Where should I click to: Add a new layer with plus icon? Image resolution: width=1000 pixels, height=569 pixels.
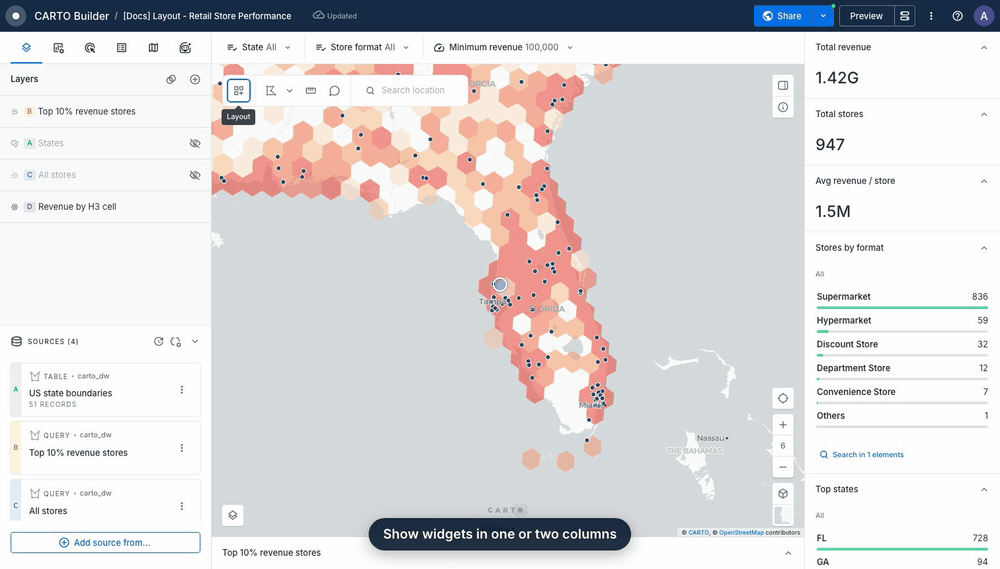[x=195, y=79]
